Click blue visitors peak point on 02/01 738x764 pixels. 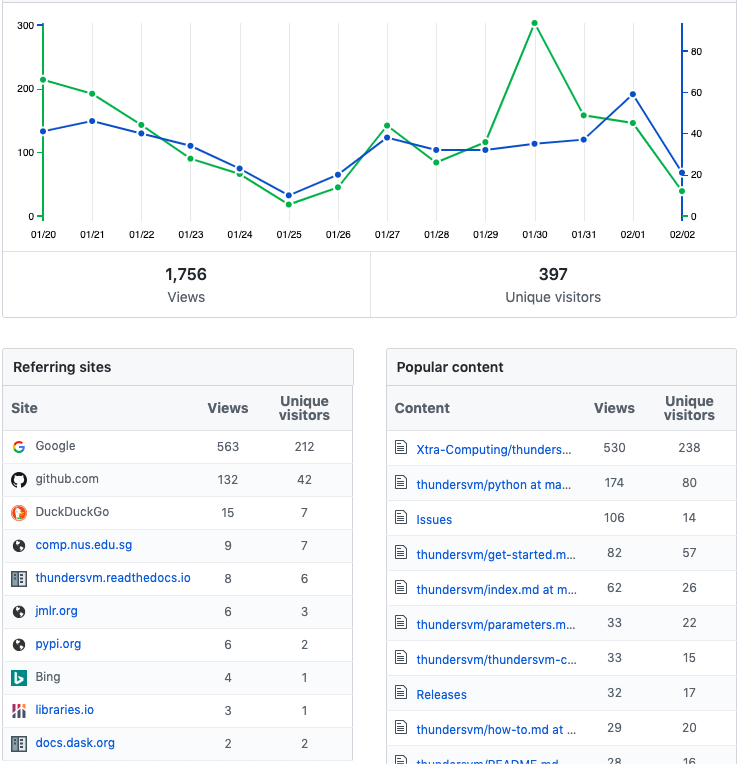click(633, 95)
